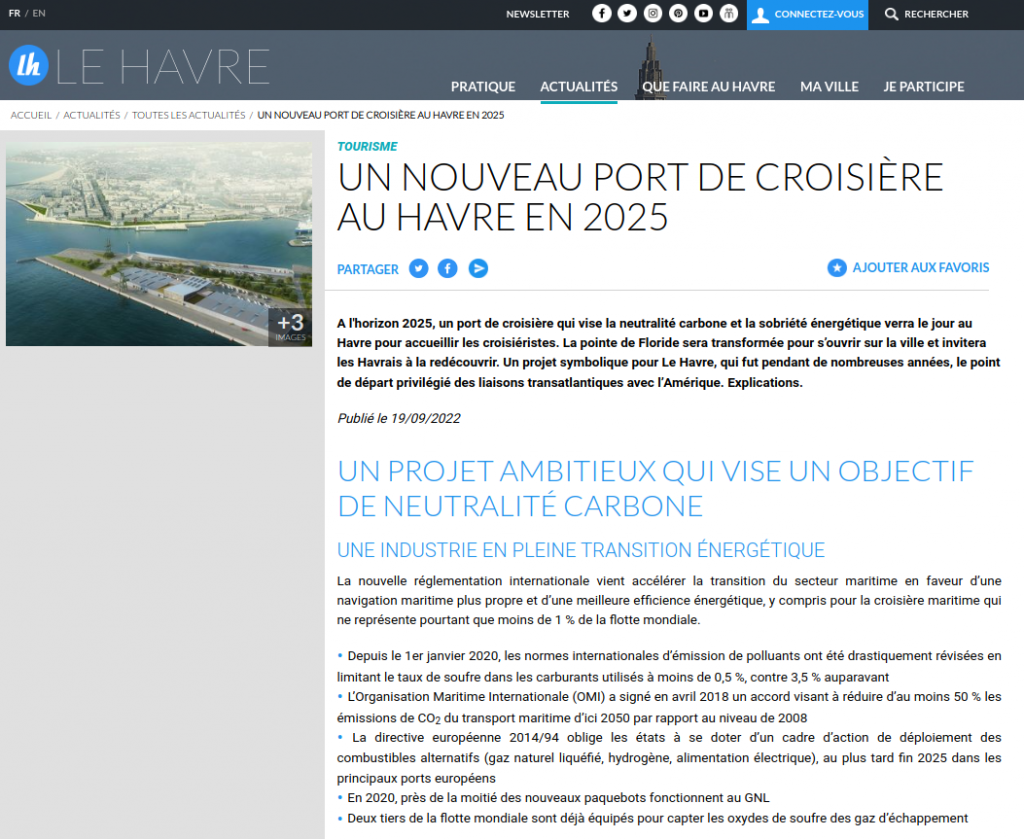
Task: Open the Pinterest icon in the header
Action: point(678,14)
